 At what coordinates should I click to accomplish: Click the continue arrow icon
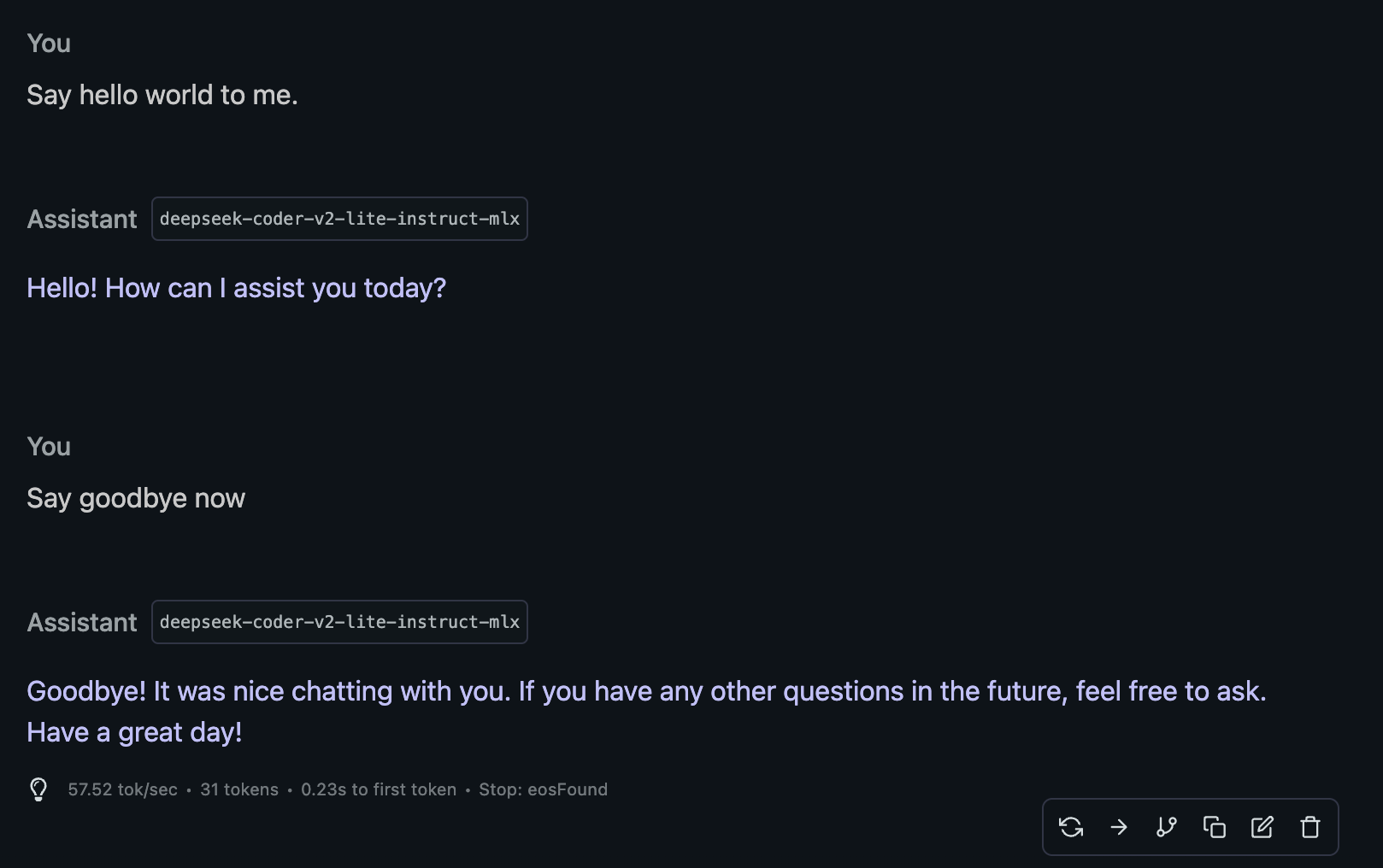click(1119, 827)
